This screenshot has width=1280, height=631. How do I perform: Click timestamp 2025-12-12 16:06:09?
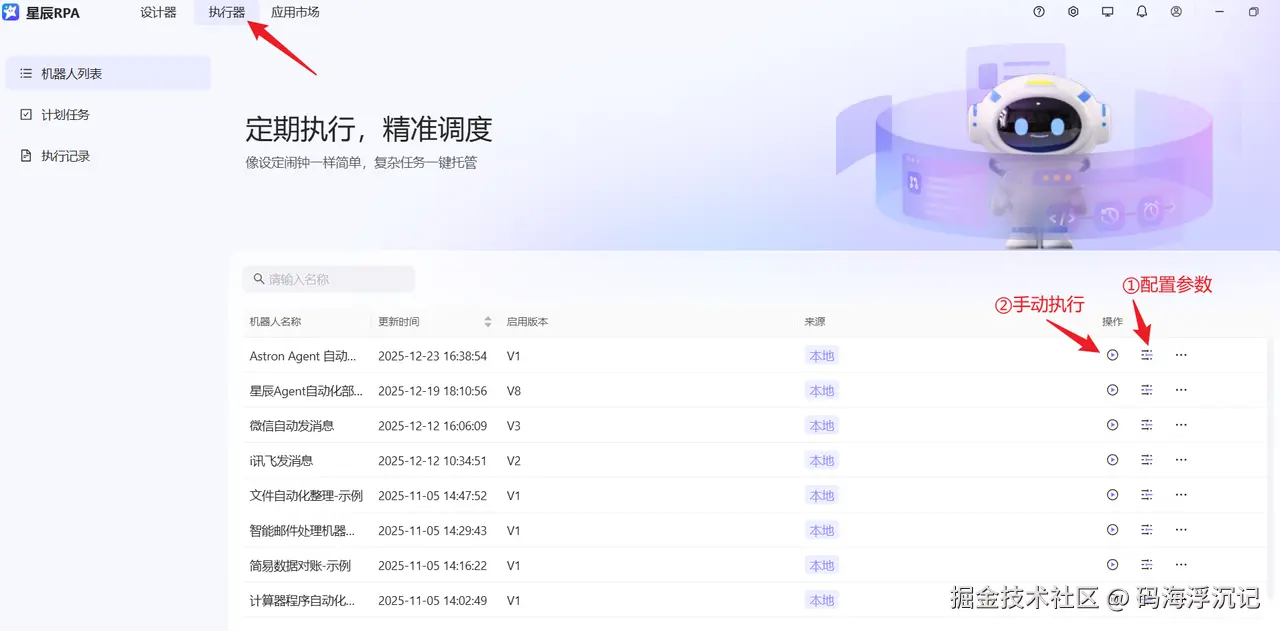pos(432,426)
